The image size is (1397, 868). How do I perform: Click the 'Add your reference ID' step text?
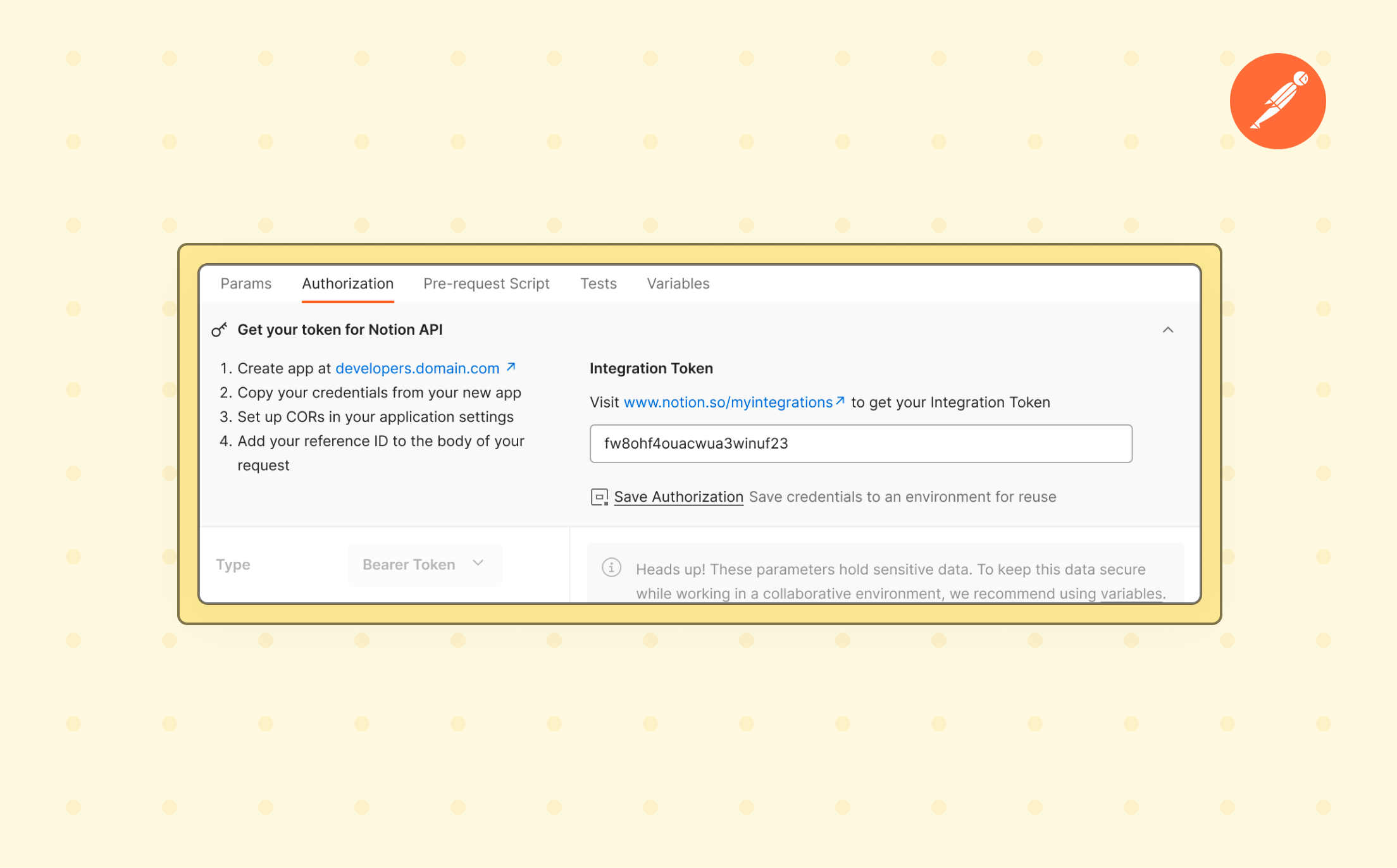(381, 453)
